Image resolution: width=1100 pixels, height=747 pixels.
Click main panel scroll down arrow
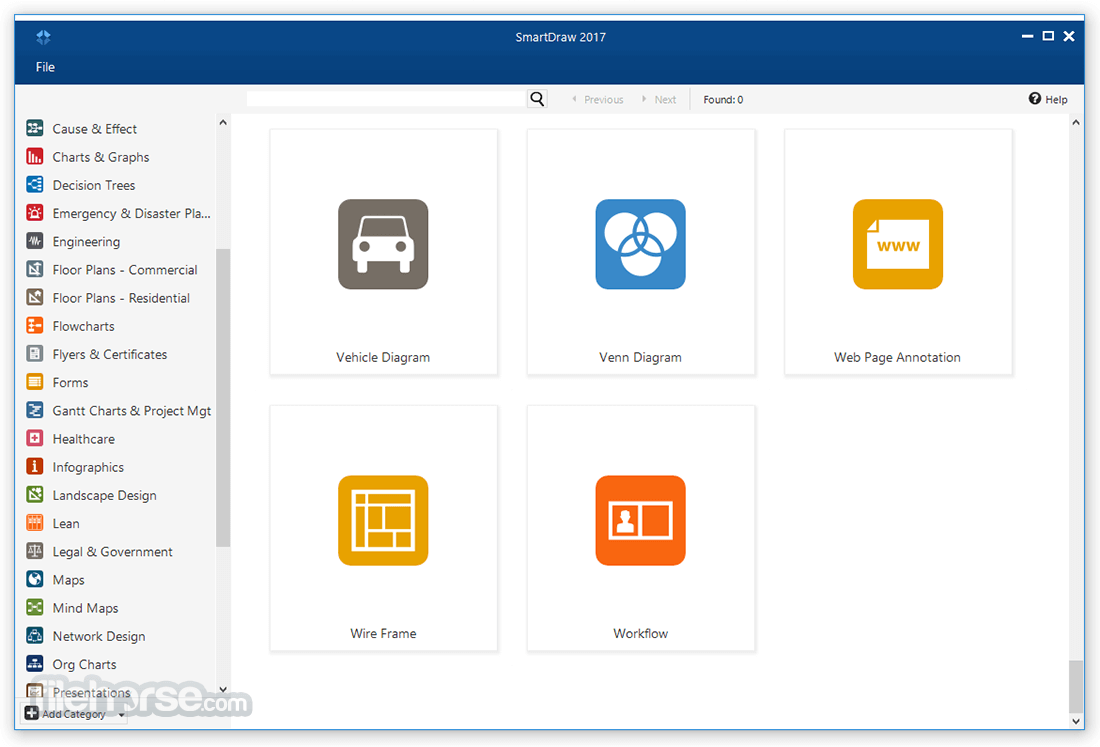point(1075,720)
